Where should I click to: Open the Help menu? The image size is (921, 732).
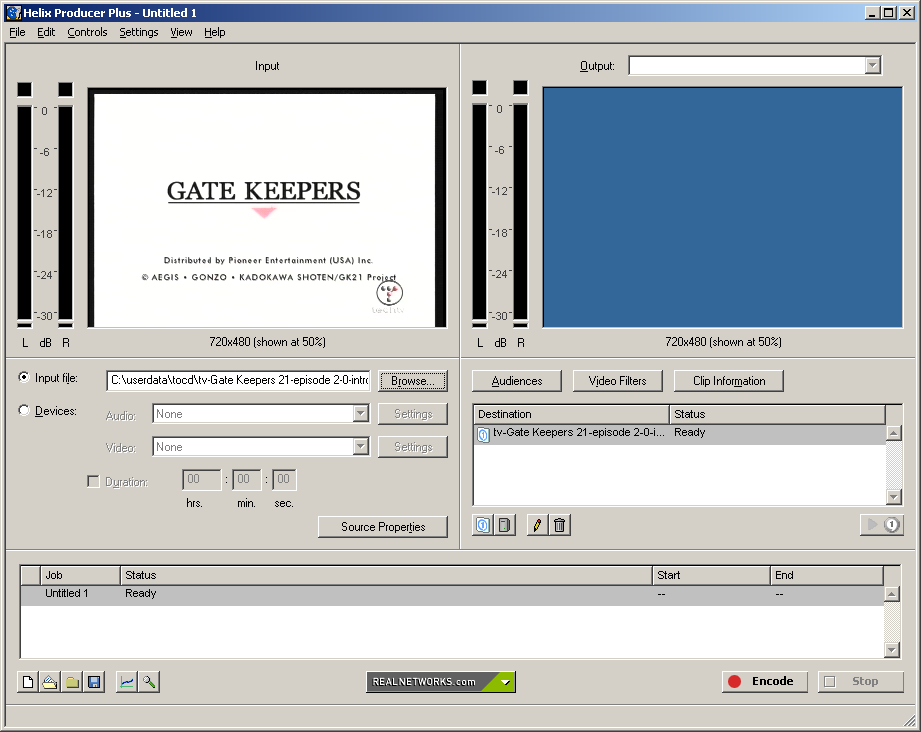[x=214, y=32]
